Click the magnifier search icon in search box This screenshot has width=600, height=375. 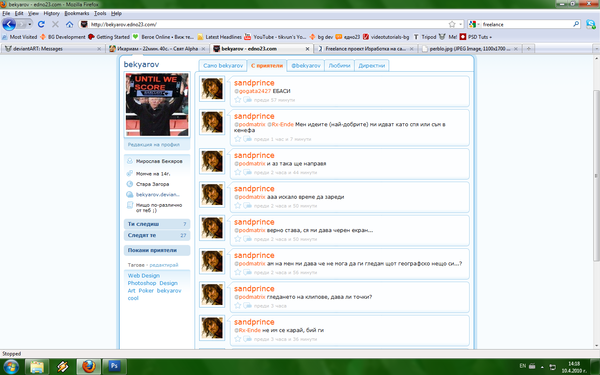click(576, 24)
